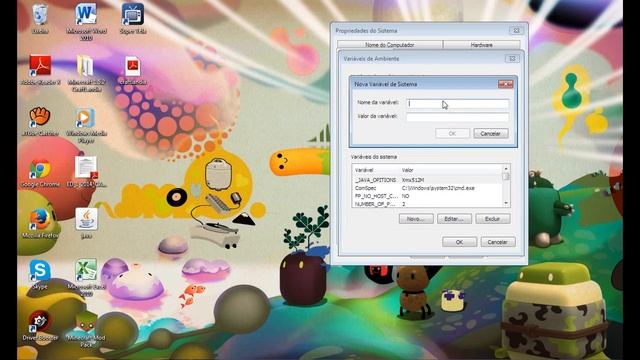Open the Recycle Bin desktop icon
This screenshot has width=640, height=360.
coord(40,18)
